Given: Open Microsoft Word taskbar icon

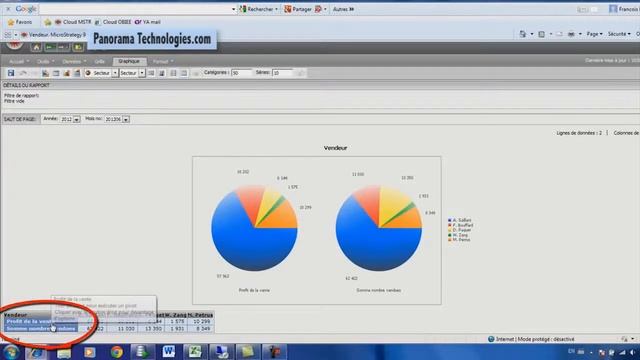Looking at the screenshot, I should tap(169, 351).
